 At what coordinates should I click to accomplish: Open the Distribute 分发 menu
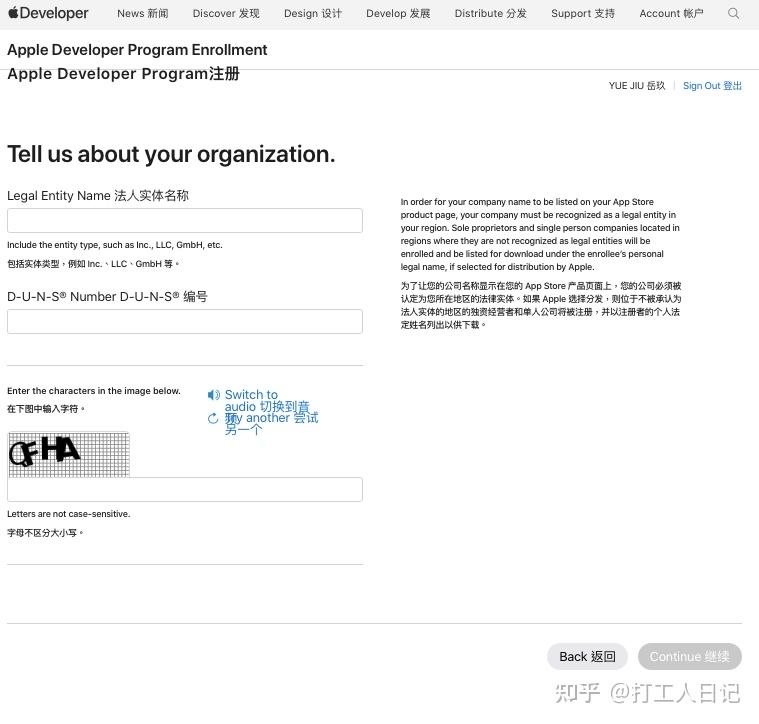490,14
